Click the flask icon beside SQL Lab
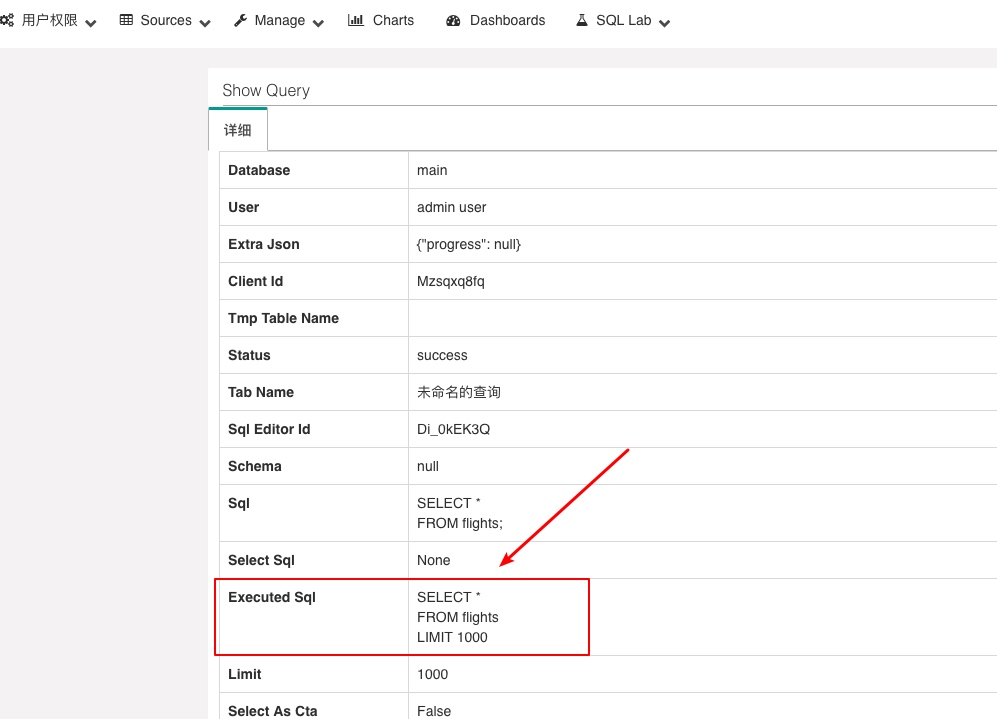This screenshot has height=719, width=997. tap(582, 20)
